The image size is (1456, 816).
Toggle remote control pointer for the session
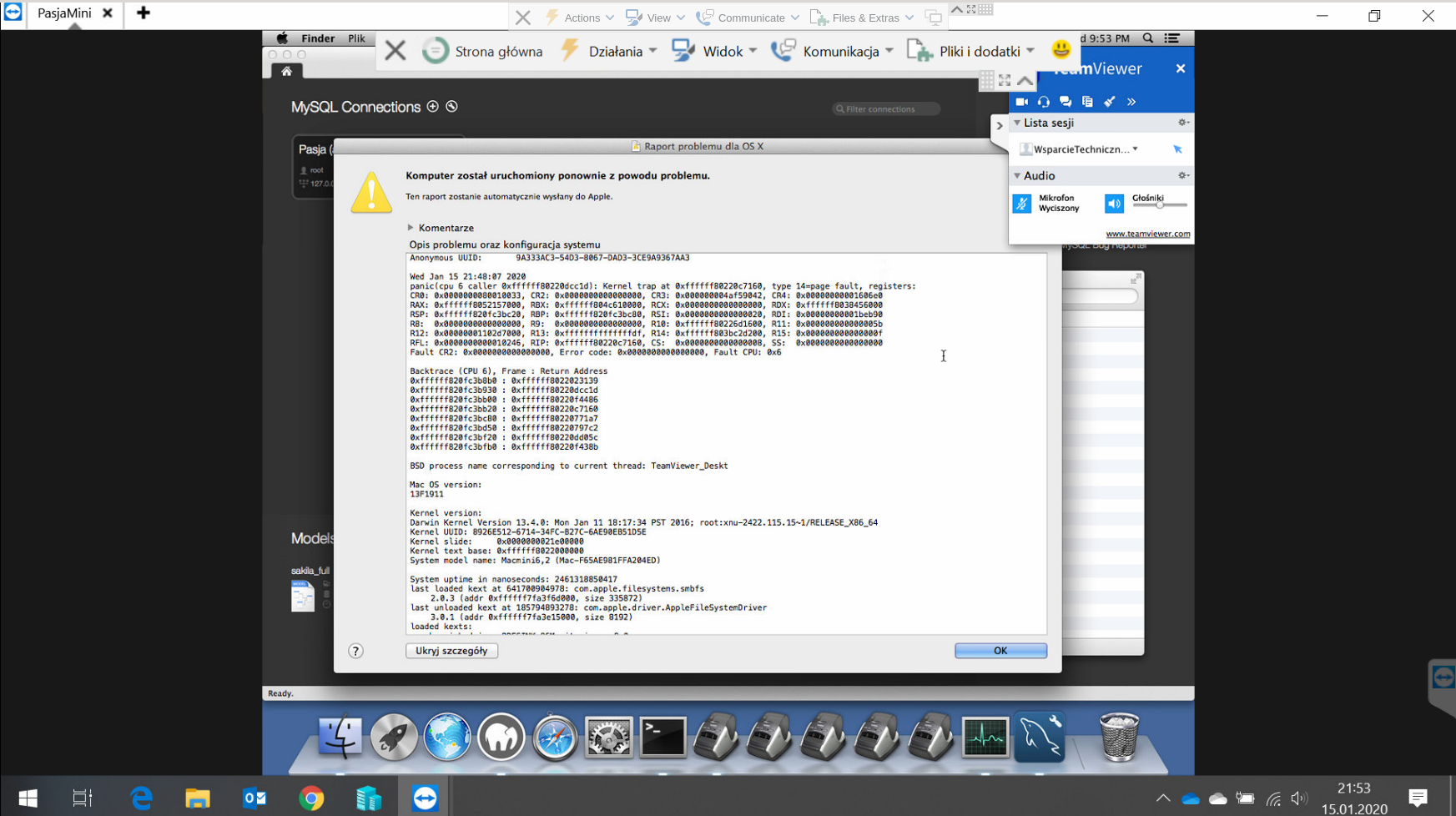tap(1177, 149)
